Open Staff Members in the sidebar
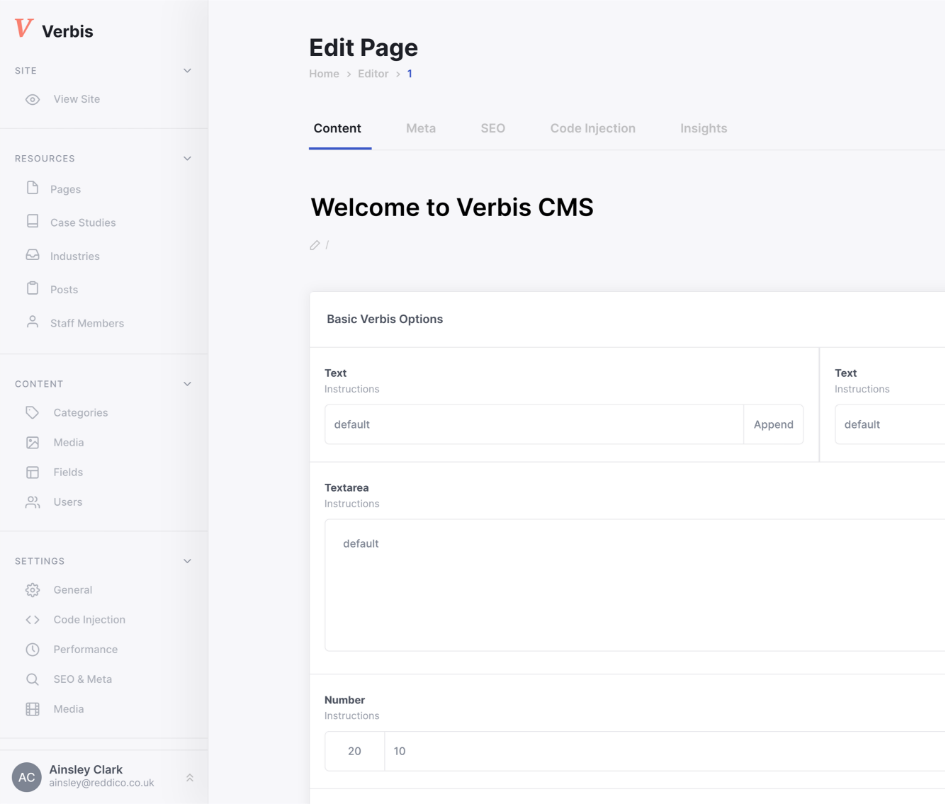The image size is (945, 804). click(87, 323)
